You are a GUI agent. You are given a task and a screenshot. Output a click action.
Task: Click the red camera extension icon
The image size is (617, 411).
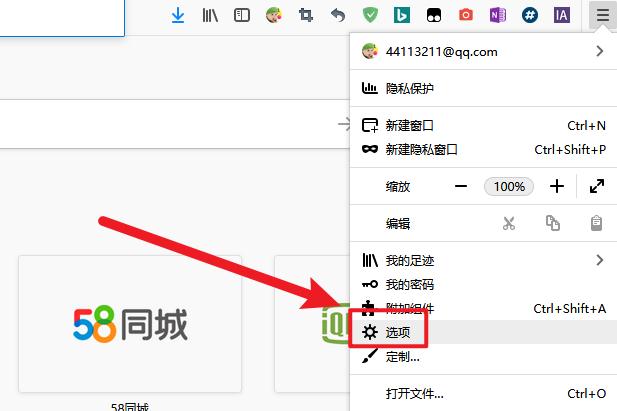click(466, 16)
